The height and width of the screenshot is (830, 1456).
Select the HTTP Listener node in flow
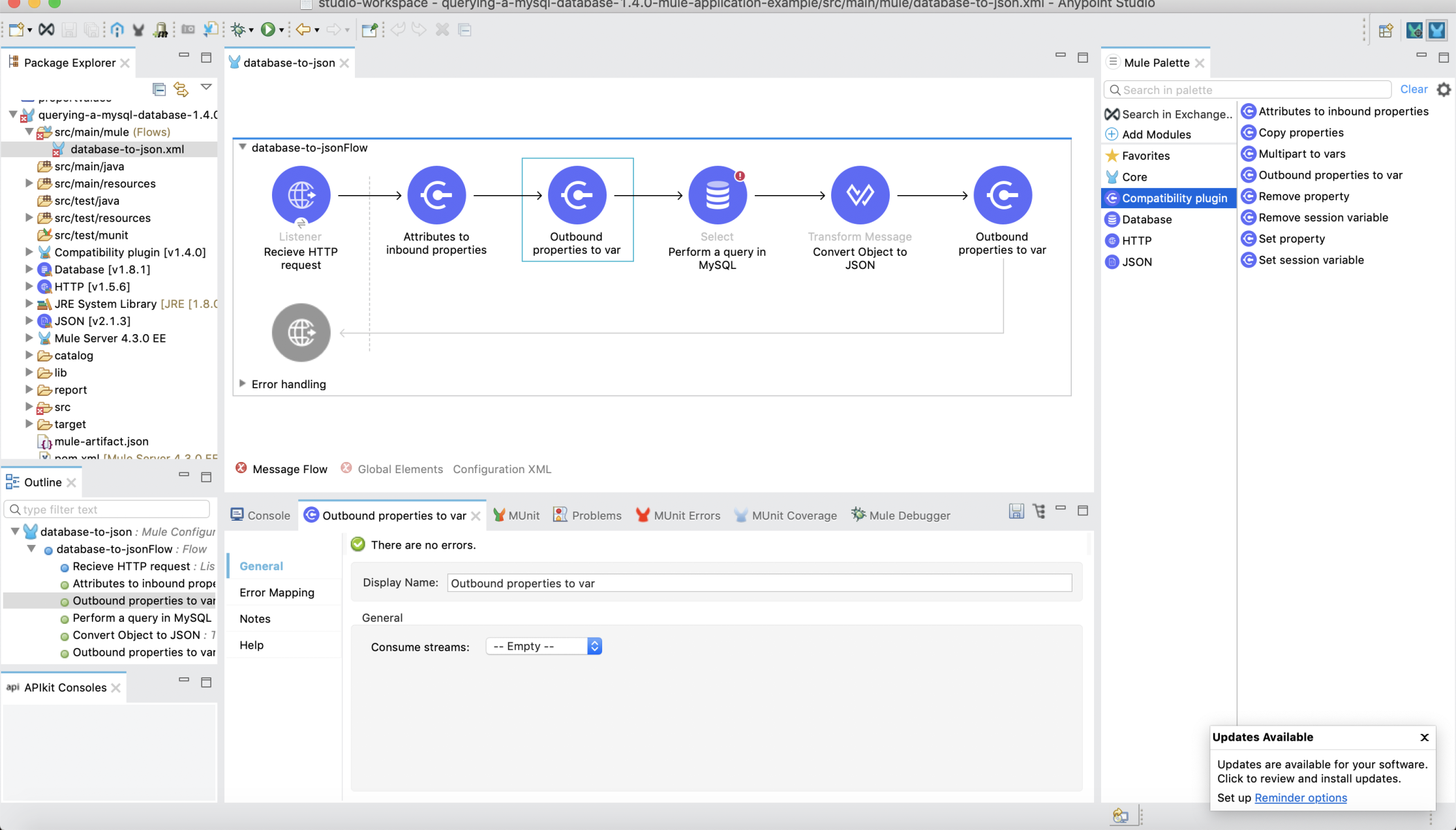point(301,195)
